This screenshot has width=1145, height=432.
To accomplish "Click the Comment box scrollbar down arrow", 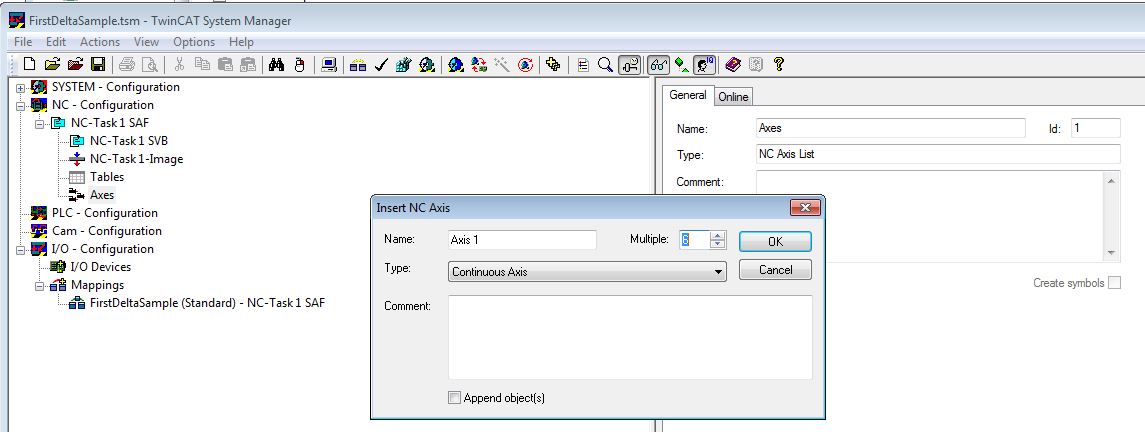I will pyautogui.click(x=1111, y=252).
